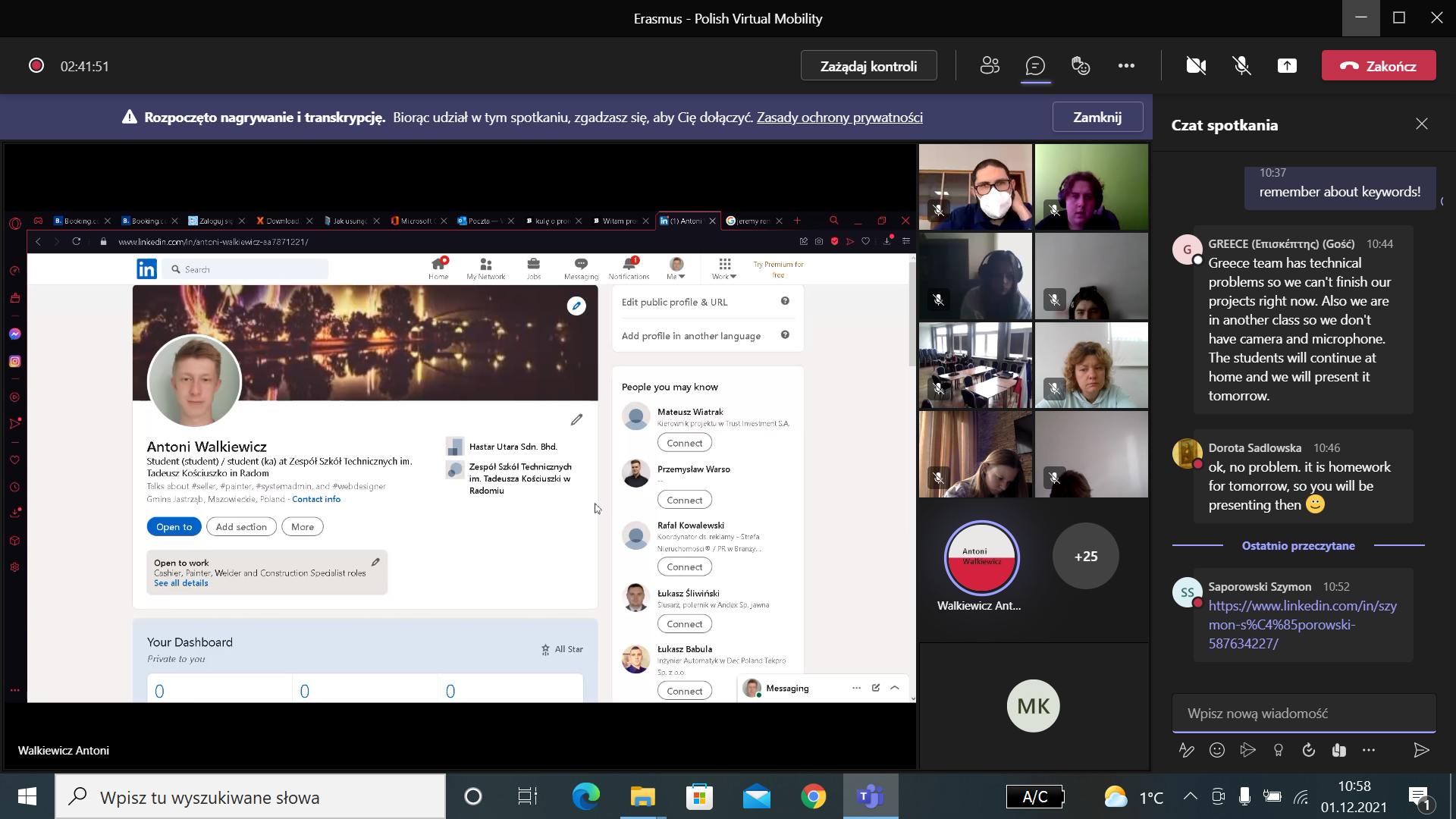Switch to the Poczta browser tab

(485, 221)
